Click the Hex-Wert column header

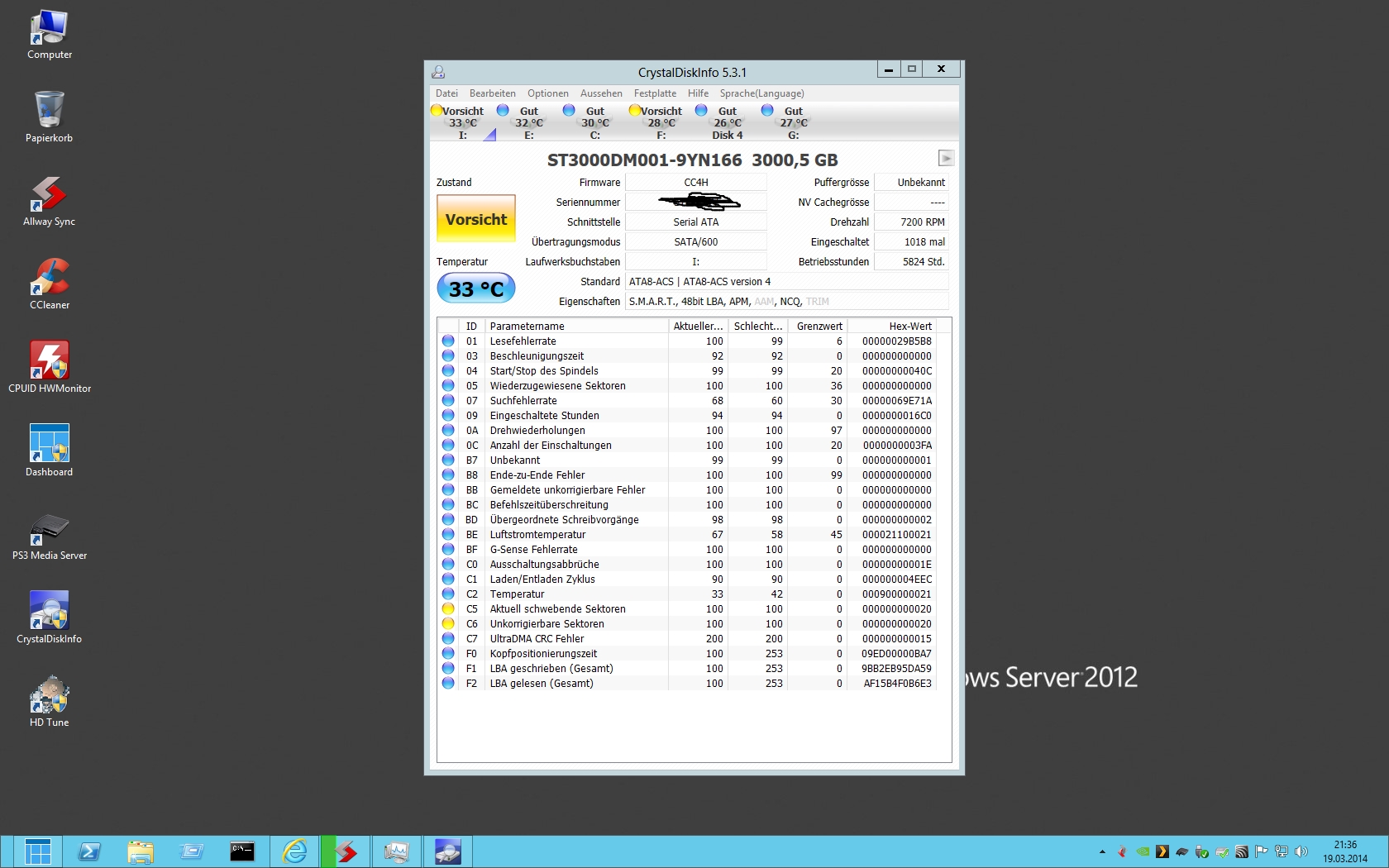tap(893, 326)
